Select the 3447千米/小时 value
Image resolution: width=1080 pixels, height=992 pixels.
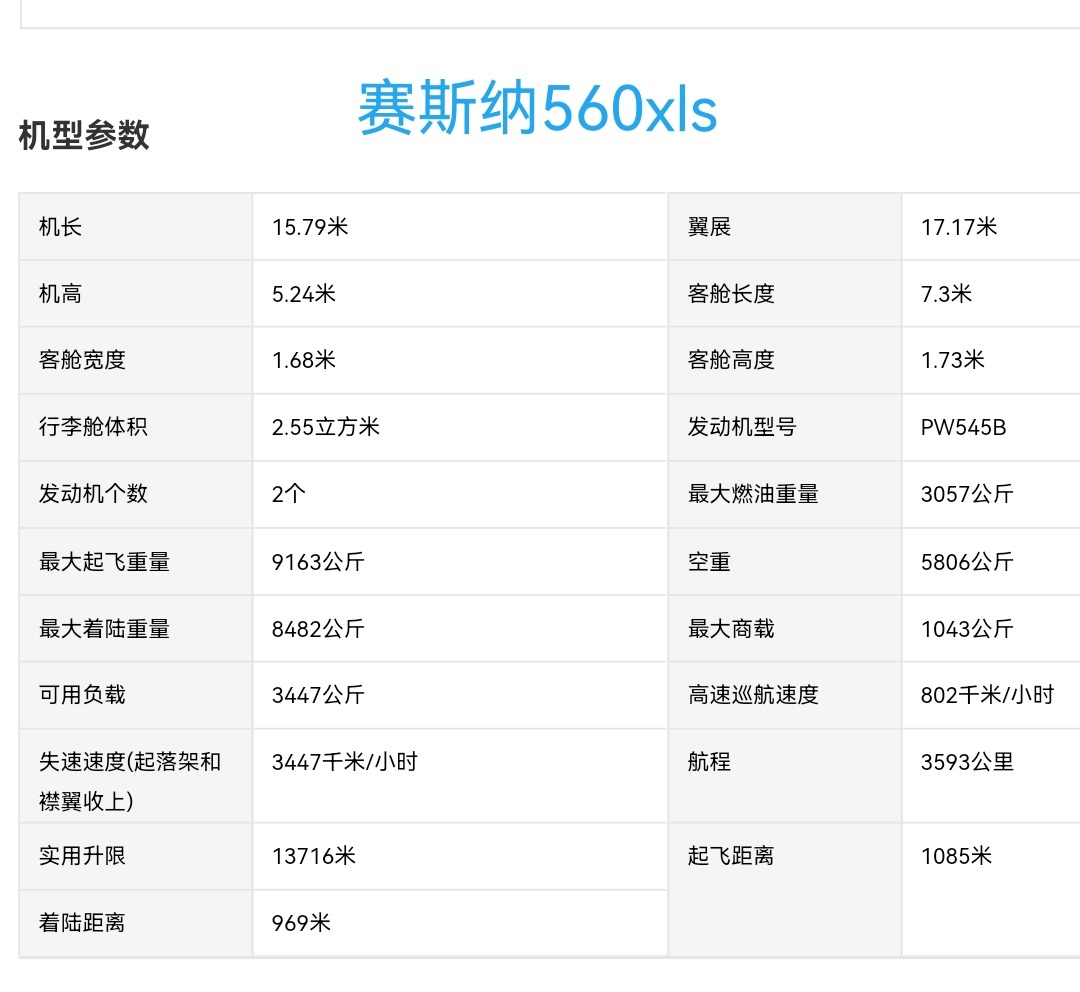(x=345, y=762)
